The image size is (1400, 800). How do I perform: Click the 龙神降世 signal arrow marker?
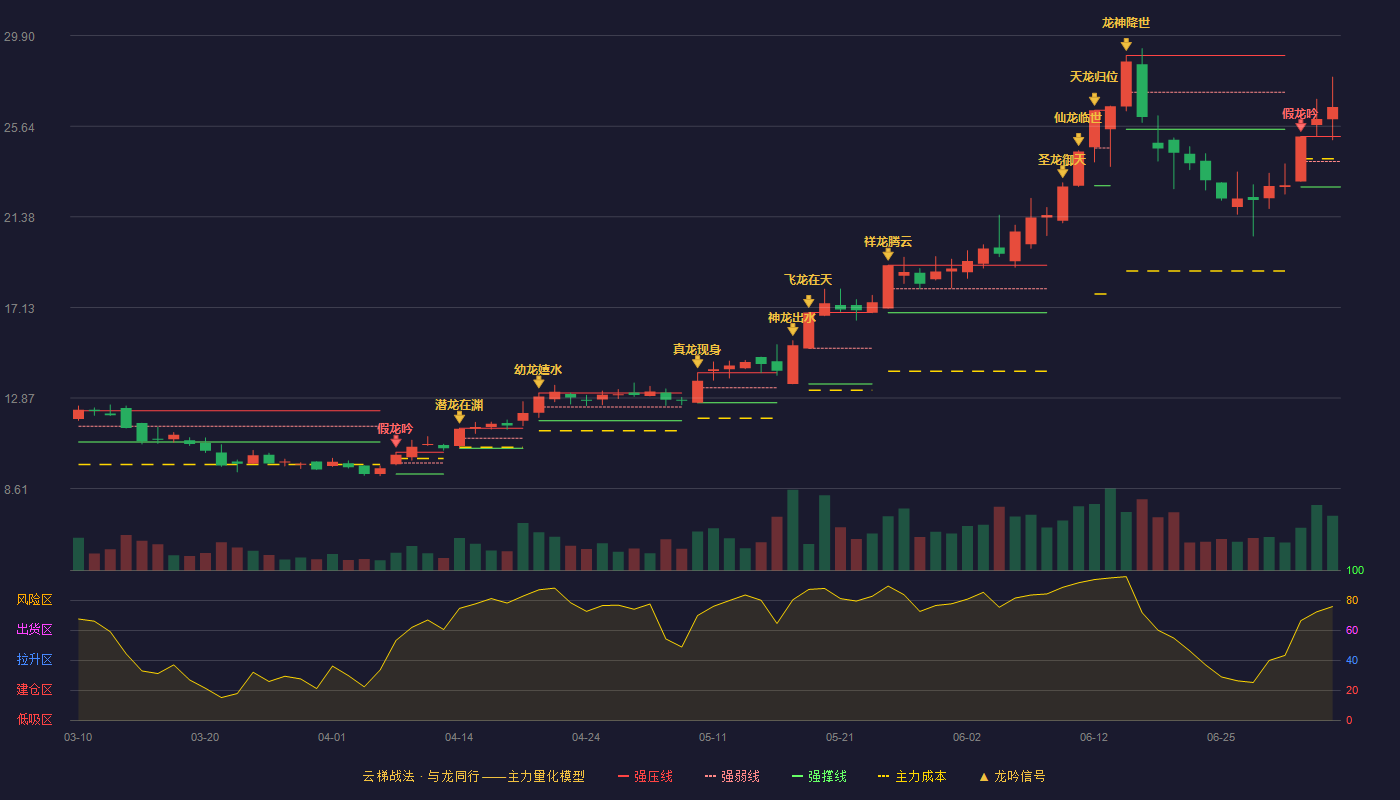[1126, 45]
